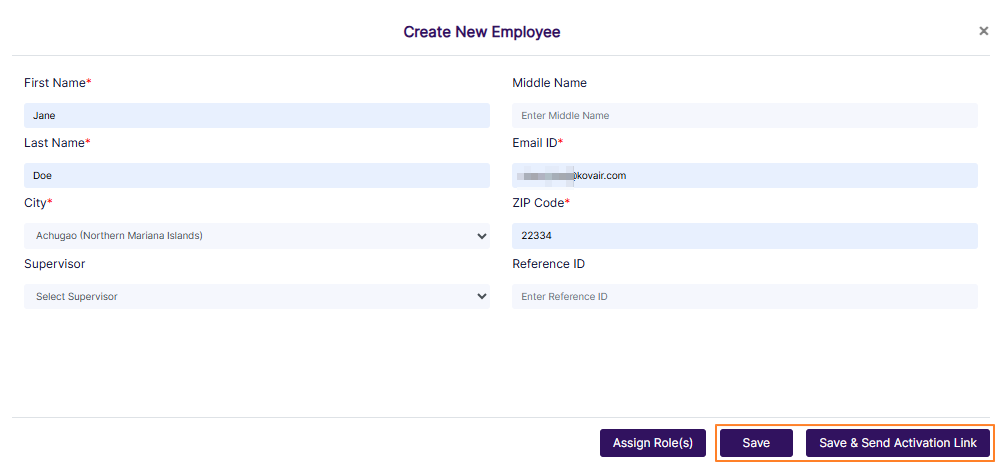Click Save & Send Activation Link
The width and height of the screenshot is (1002, 471).
898,443
